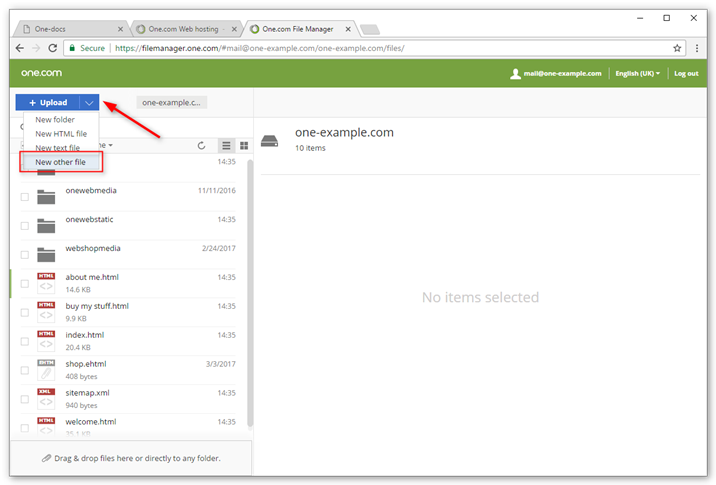Select the welcome.html file name

(x=90, y=422)
